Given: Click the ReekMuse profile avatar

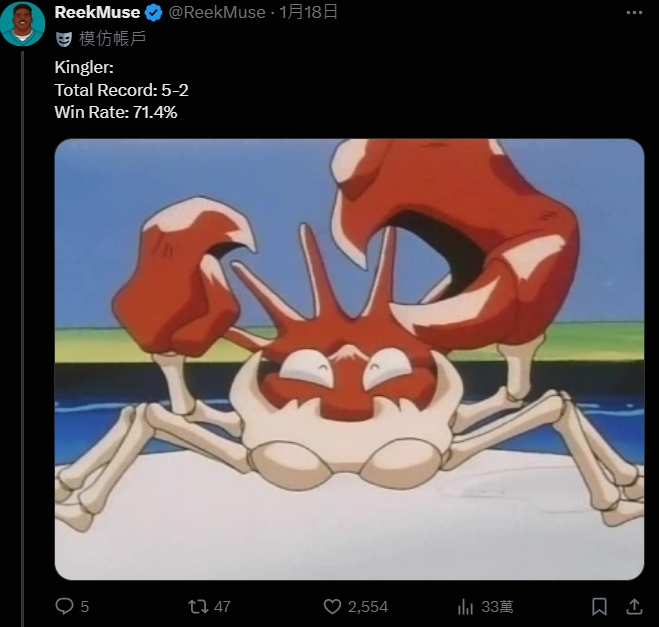Looking at the screenshot, I should click(x=22, y=23).
